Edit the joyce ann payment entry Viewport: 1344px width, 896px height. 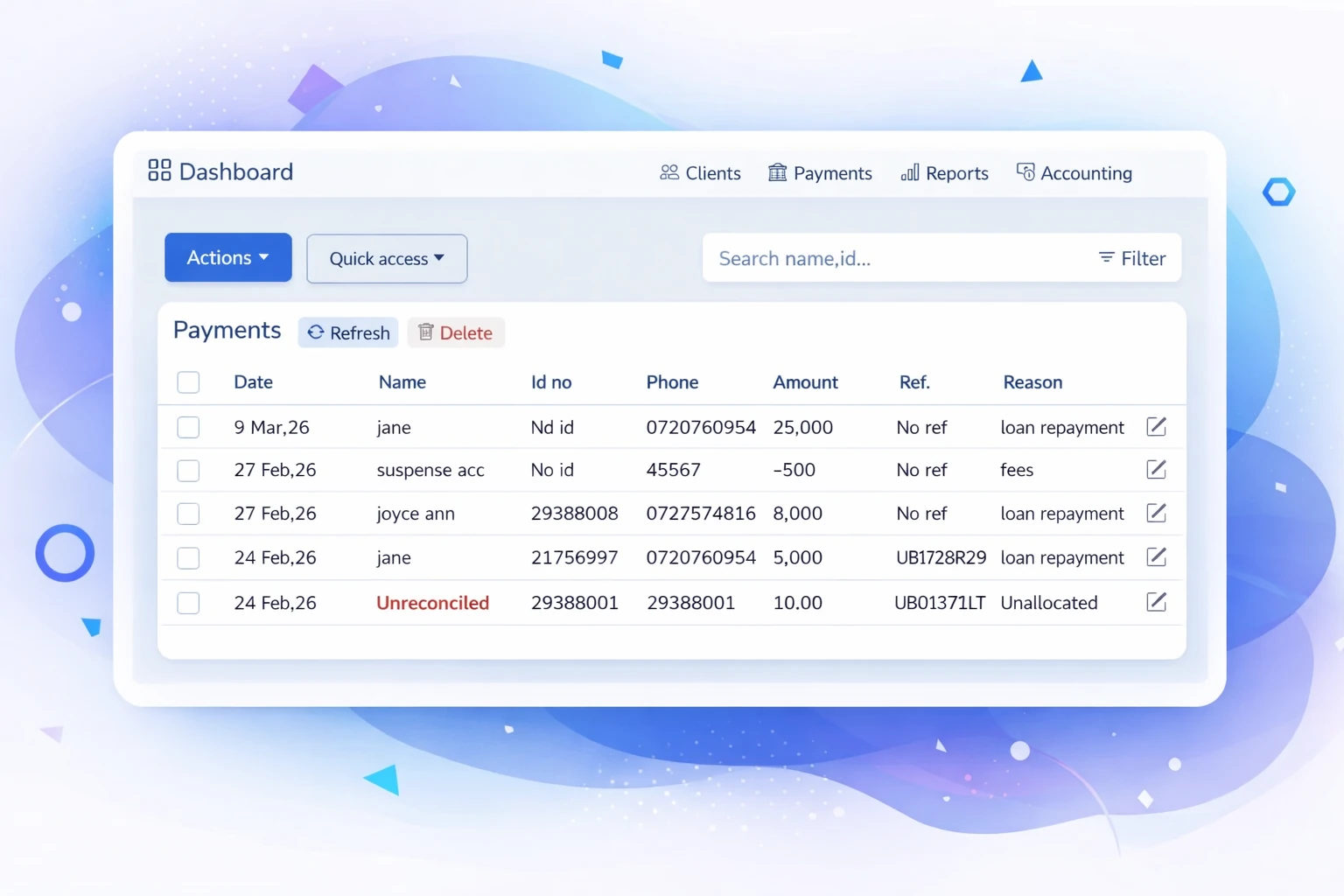(x=1156, y=513)
